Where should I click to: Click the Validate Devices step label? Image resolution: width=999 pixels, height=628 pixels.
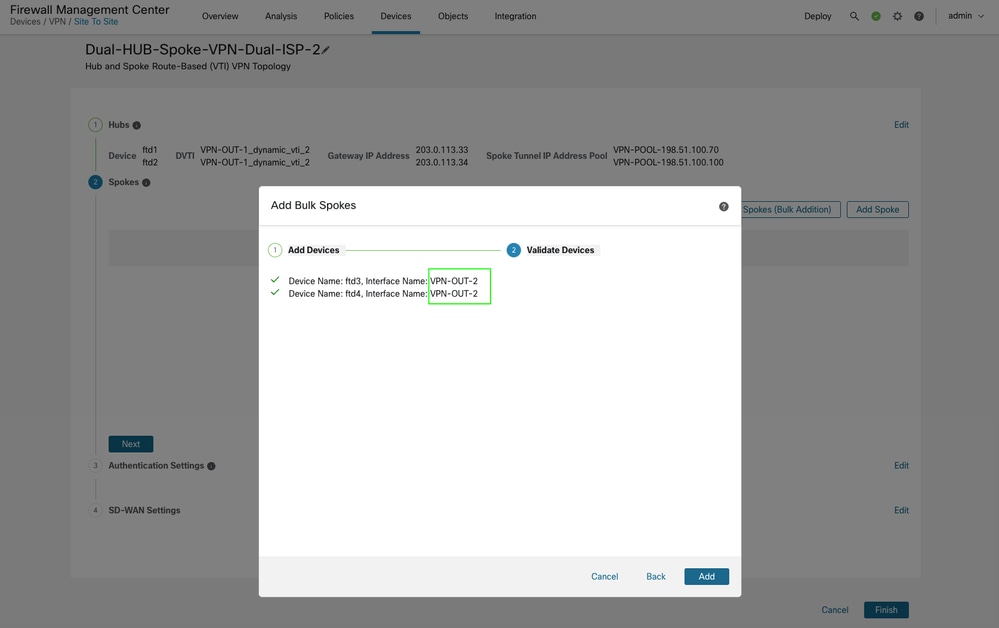(x=560, y=250)
